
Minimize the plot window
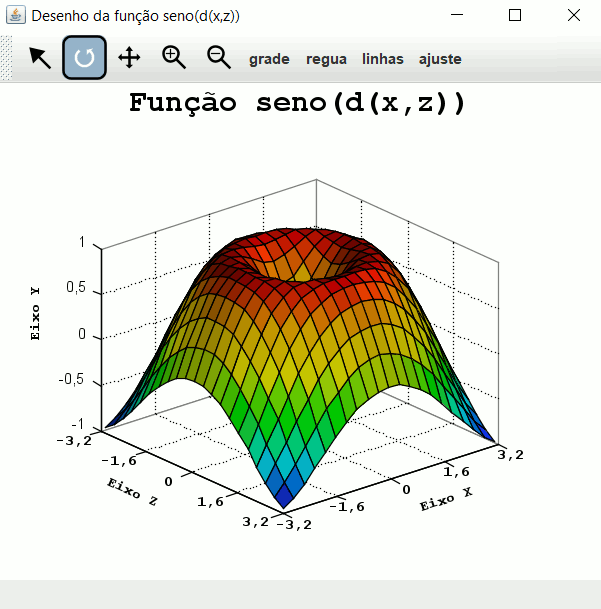point(457,15)
